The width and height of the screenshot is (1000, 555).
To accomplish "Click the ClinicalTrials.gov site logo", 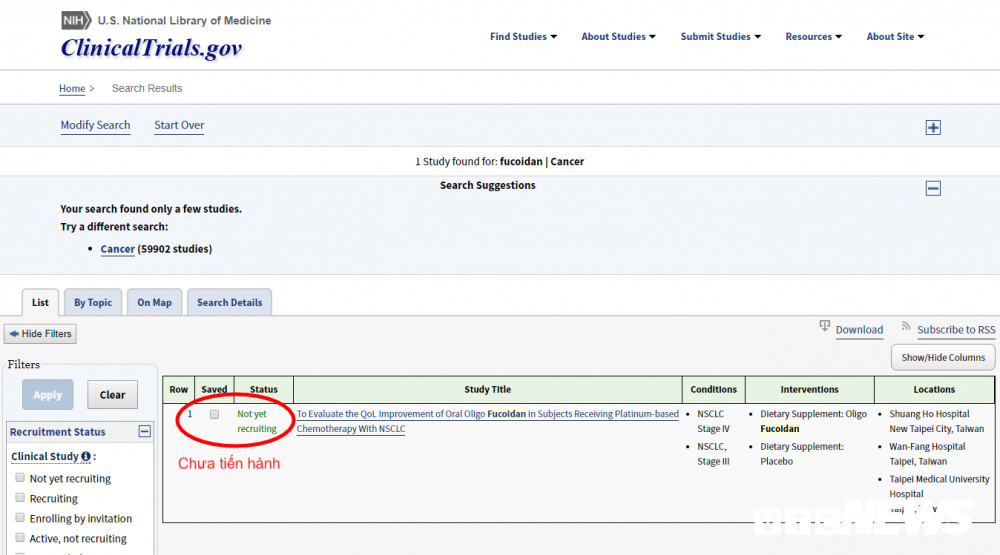I will pos(151,48).
